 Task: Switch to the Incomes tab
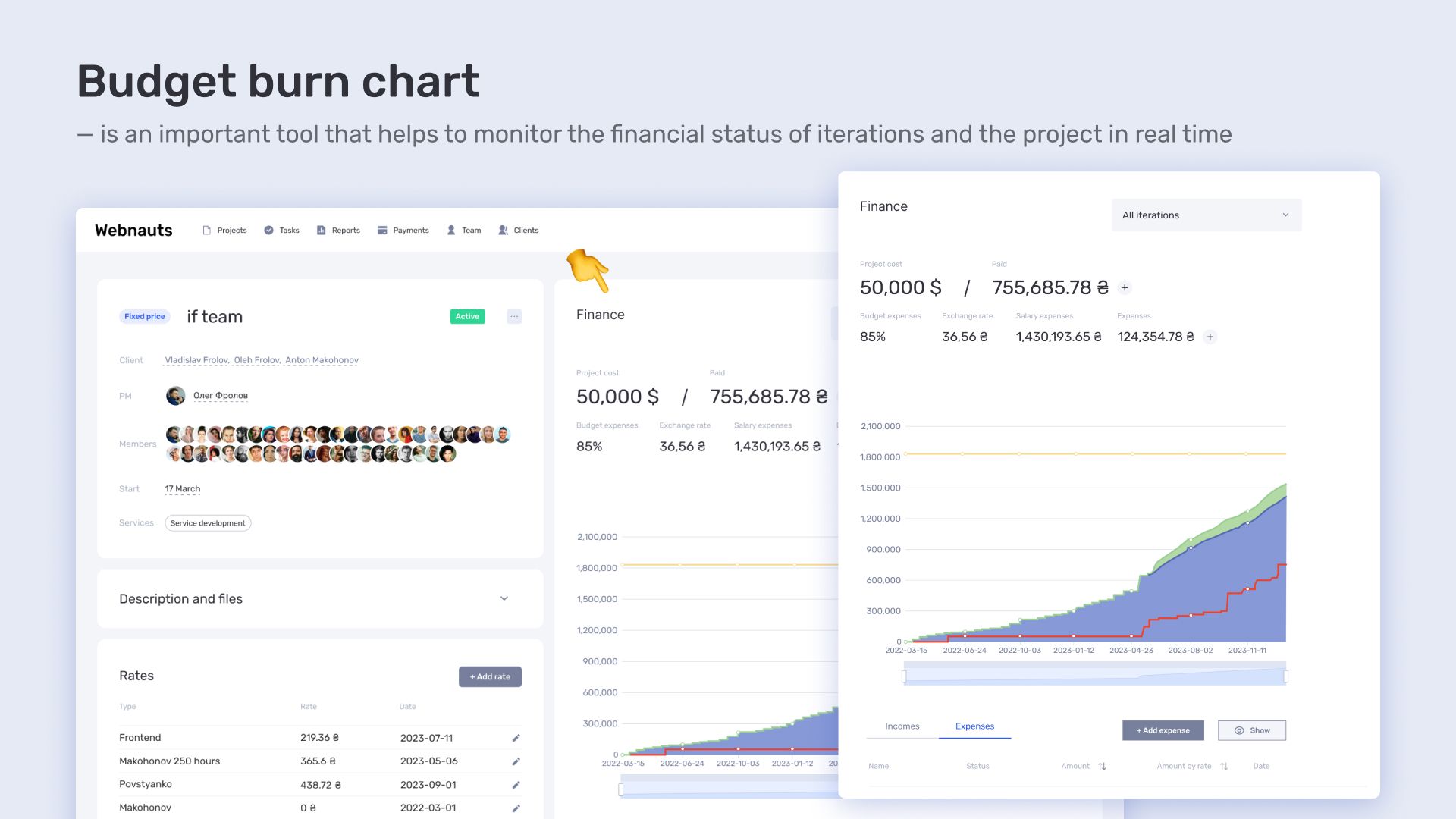(902, 726)
